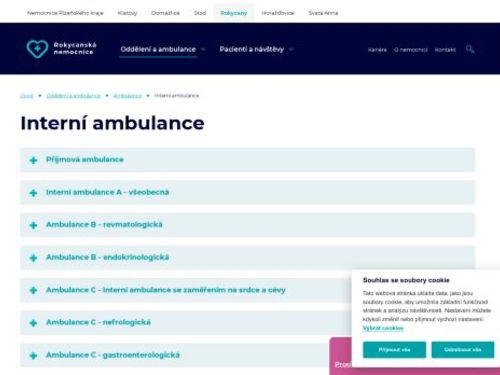Click plus icon beside Příjmová ambulance
The image size is (500, 375).
(x=33, y=160)
